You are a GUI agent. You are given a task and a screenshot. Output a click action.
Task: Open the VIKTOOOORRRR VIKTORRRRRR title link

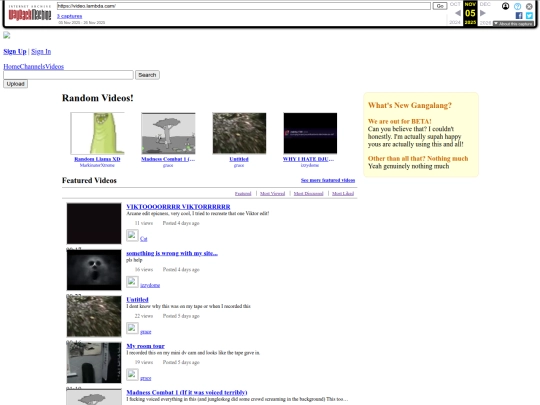click(x=178, y=207)
